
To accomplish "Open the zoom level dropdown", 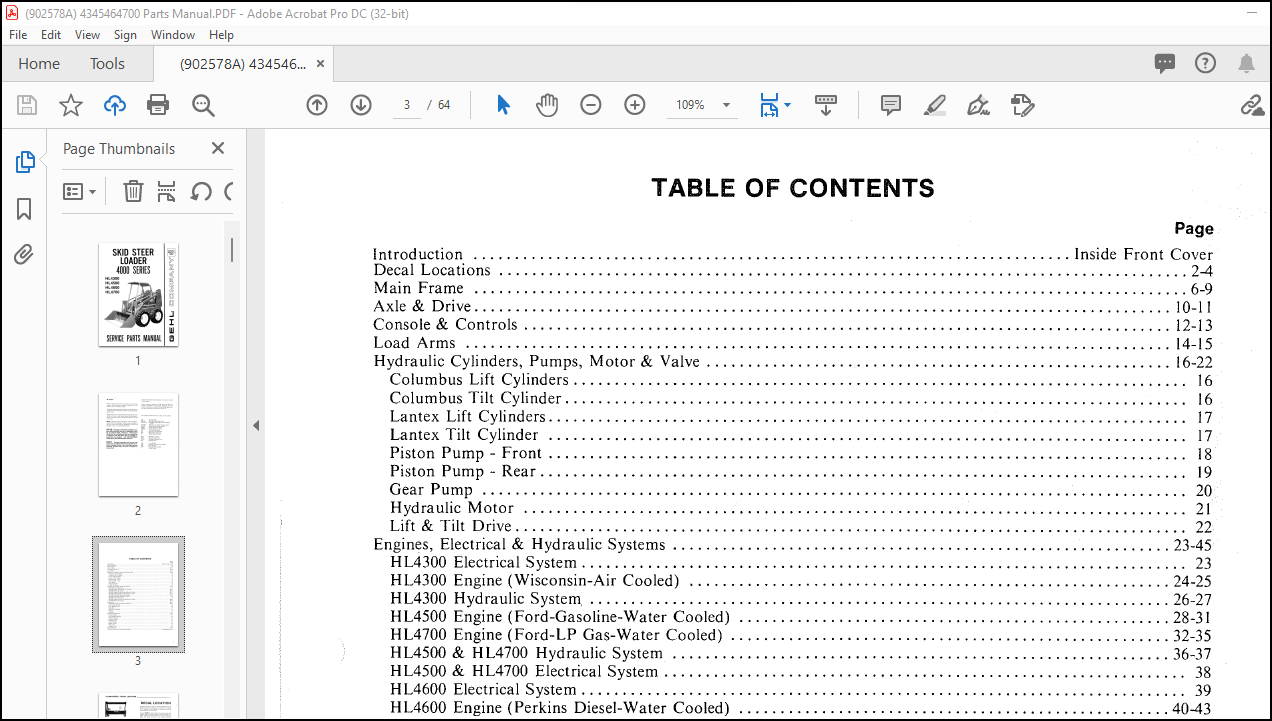I will coord(726,105).
